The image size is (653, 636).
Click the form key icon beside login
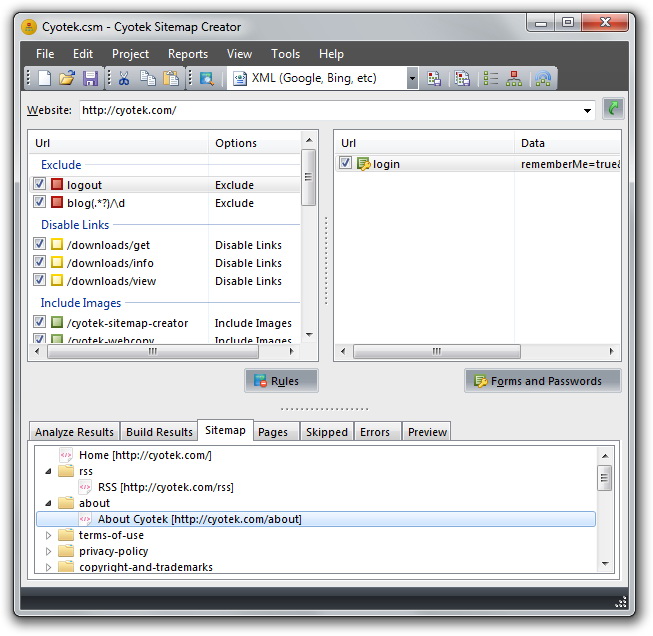364,164
